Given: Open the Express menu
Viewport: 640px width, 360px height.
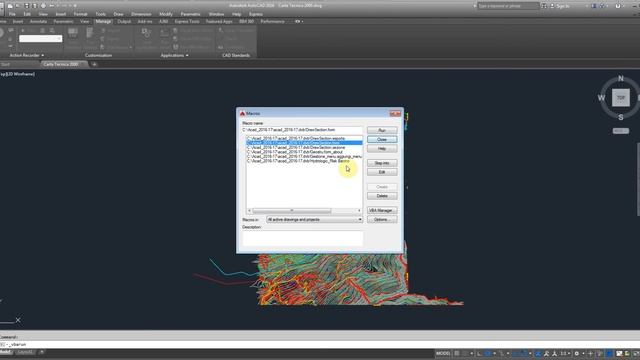Looking at the screenshot, I should pyautogui.click(x=256, y=14).
